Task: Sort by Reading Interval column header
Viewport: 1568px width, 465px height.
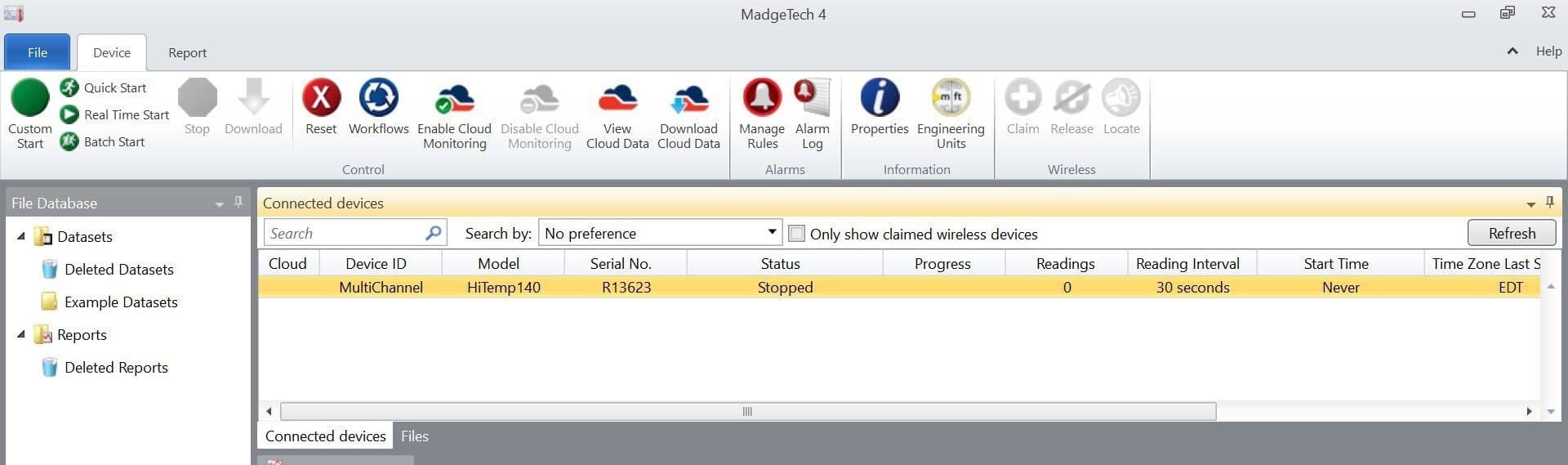Action: [x=1192, y=263]
